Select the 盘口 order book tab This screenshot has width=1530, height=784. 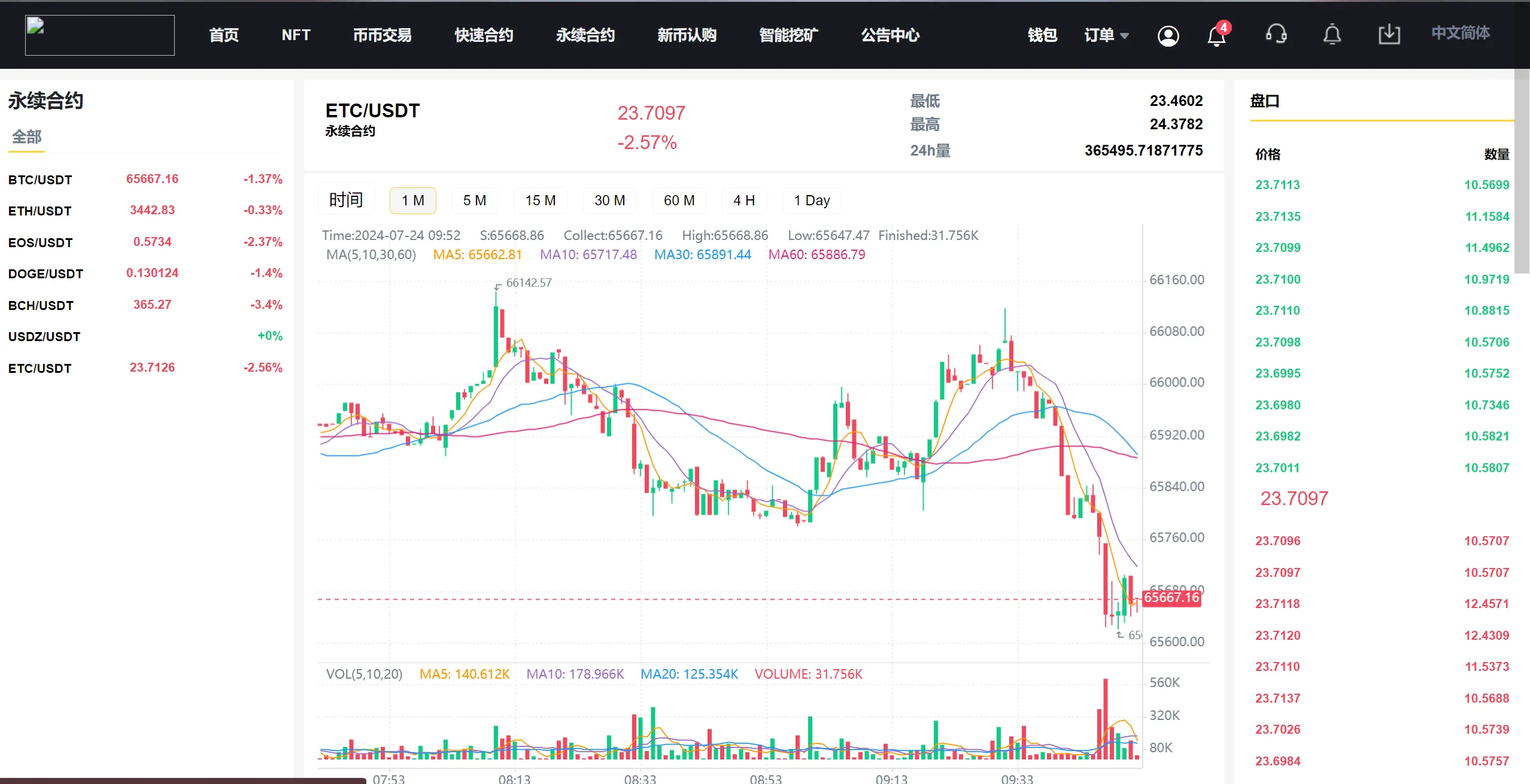[1264, 101]
